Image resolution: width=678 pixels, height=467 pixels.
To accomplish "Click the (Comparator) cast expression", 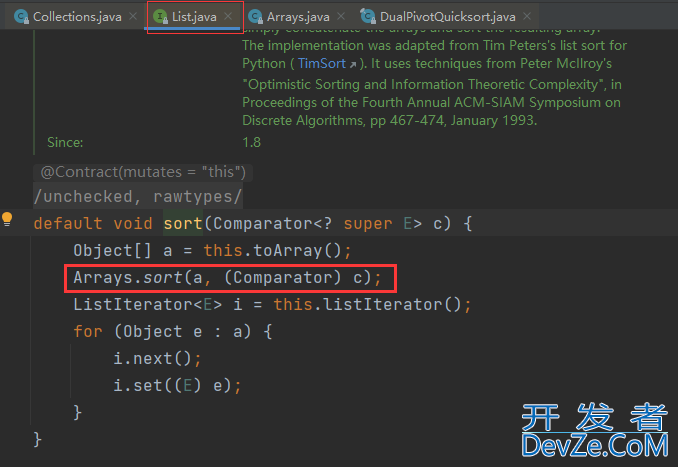I will tap(283, 277).
